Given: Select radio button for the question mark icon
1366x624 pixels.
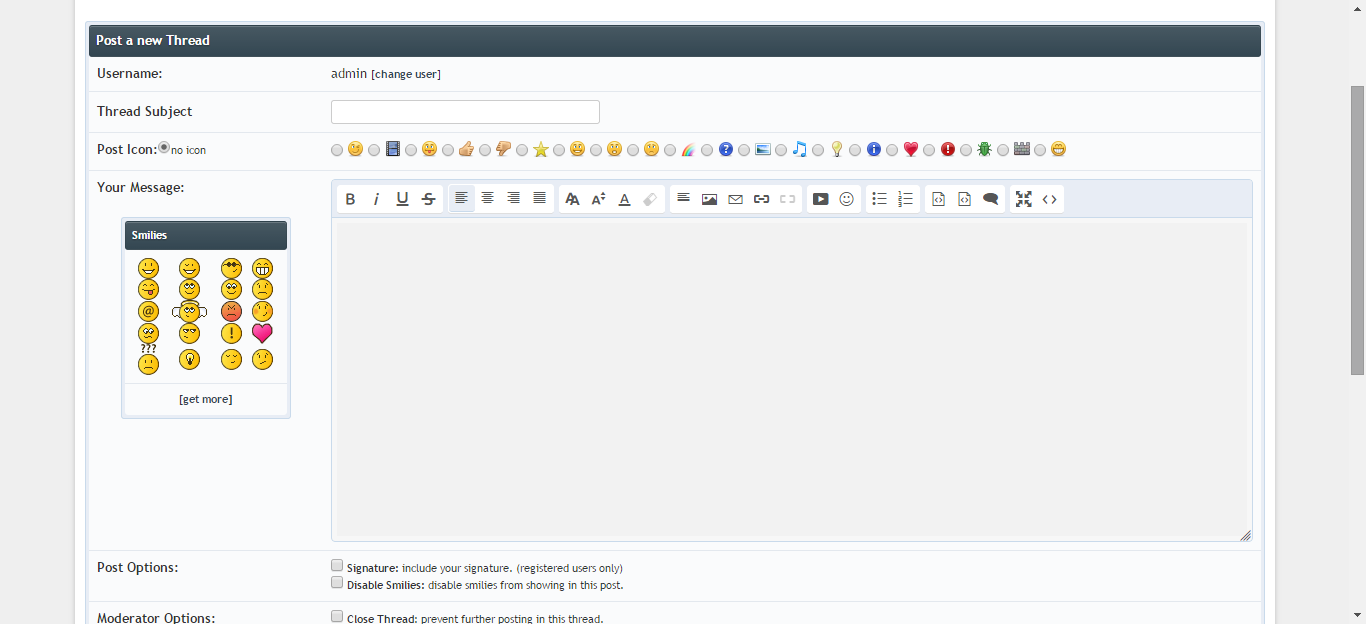Looking at the screenshot, I should [707, 150].
